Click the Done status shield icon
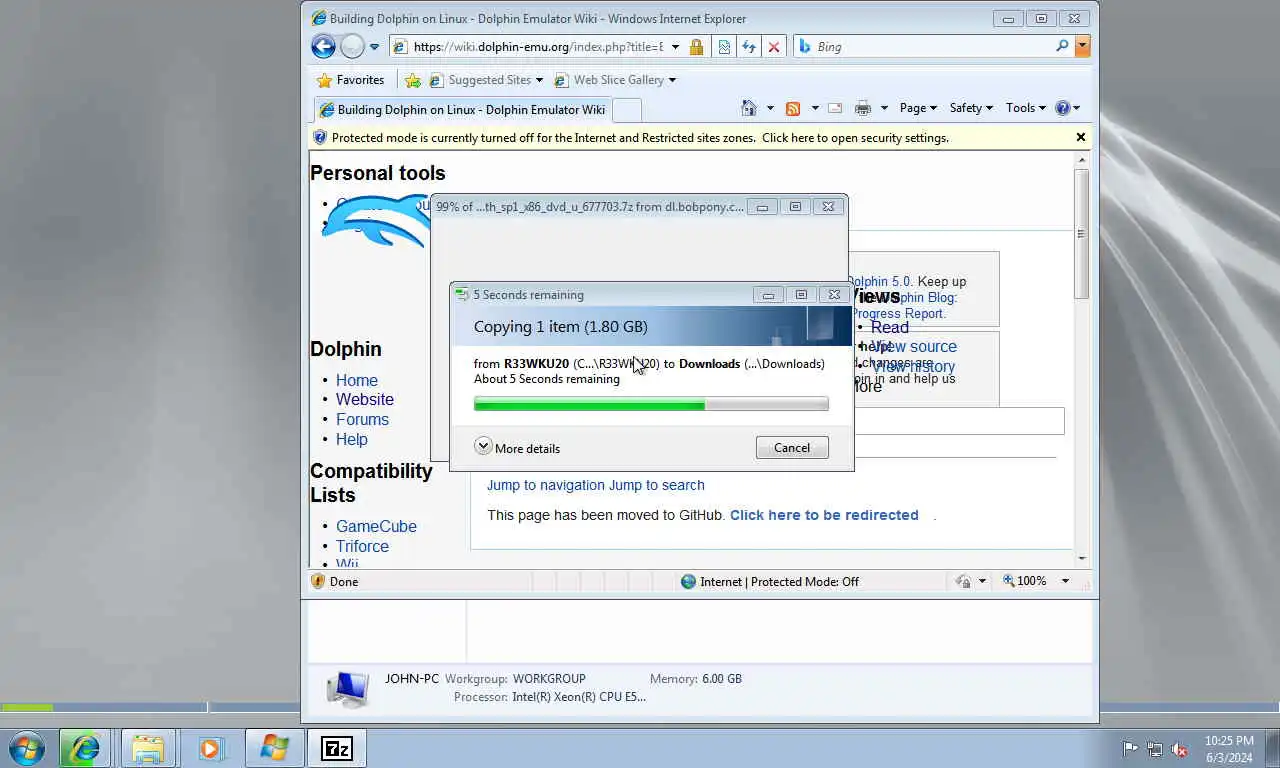1280x768 pixels. coord(319,581)
